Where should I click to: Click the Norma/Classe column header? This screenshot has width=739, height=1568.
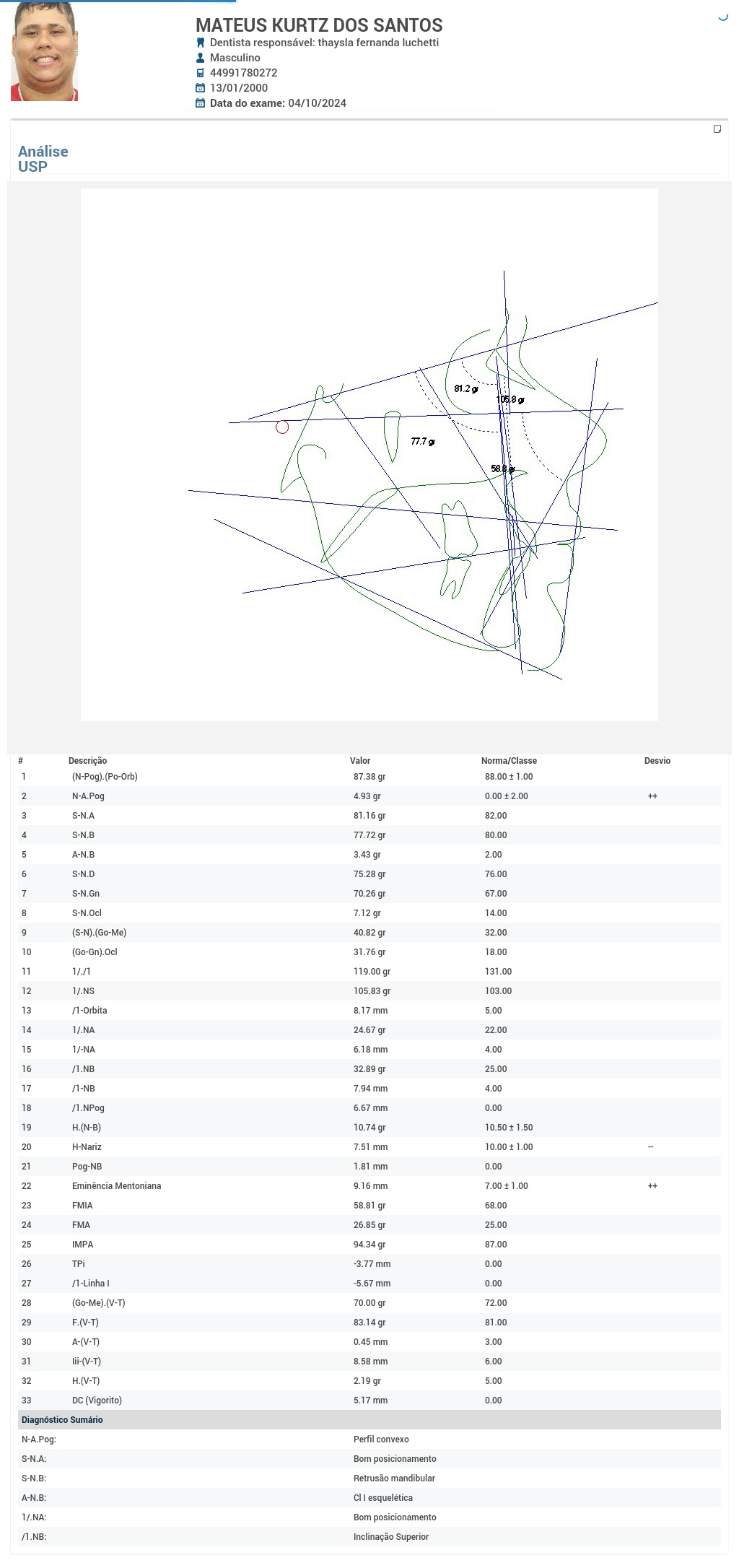(x=509, y=761)
